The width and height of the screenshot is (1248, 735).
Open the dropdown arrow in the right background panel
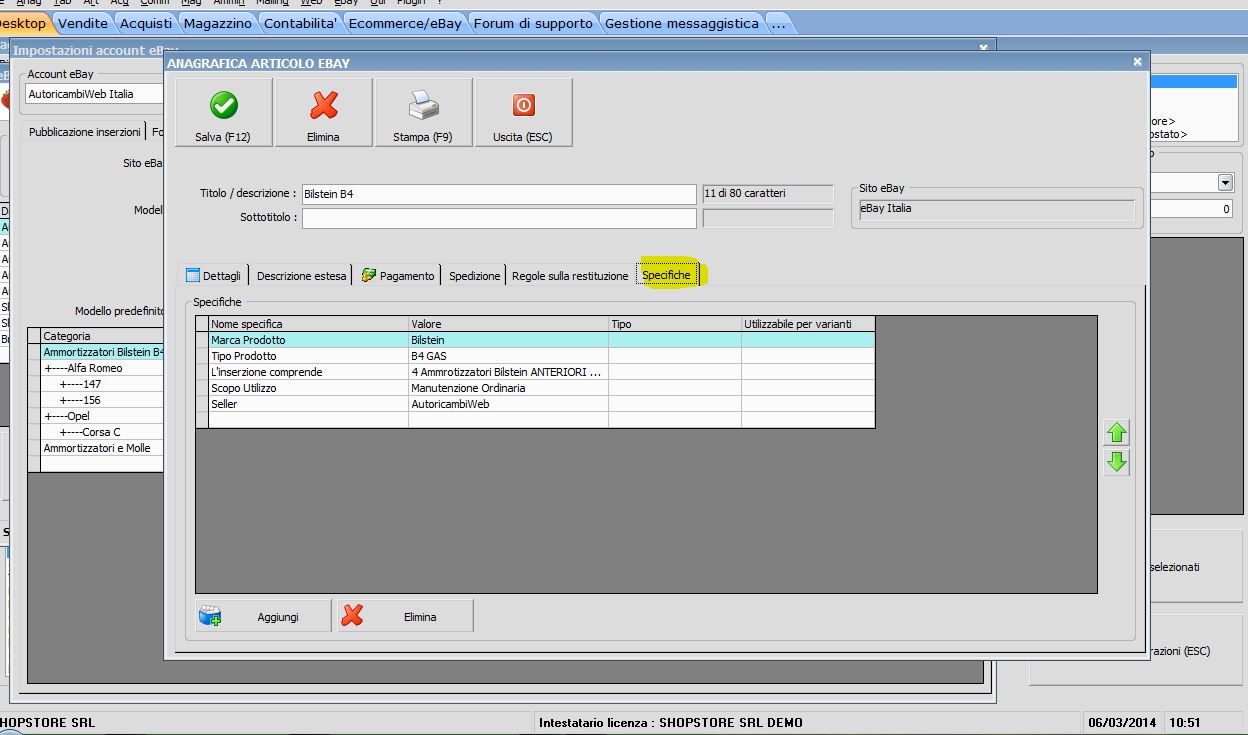1225,183
